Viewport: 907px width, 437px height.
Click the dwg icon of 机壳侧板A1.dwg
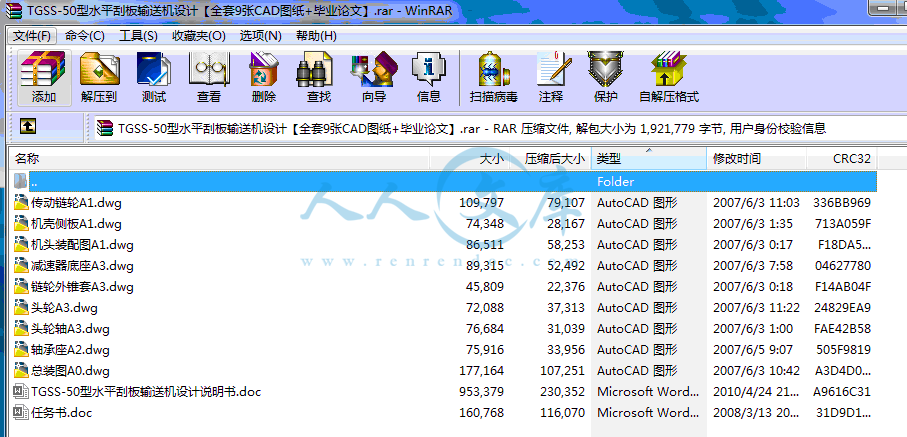point(21,223)
